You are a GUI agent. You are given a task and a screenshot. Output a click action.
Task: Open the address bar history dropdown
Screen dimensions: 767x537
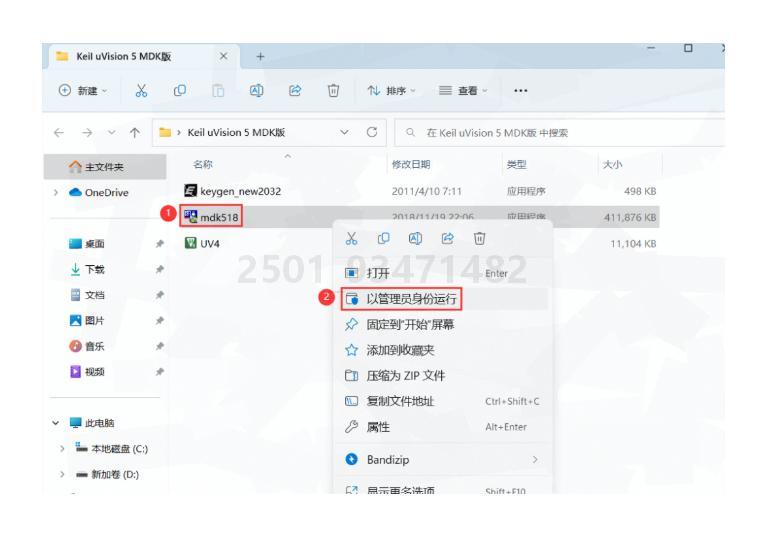click(x=344, y=132)
